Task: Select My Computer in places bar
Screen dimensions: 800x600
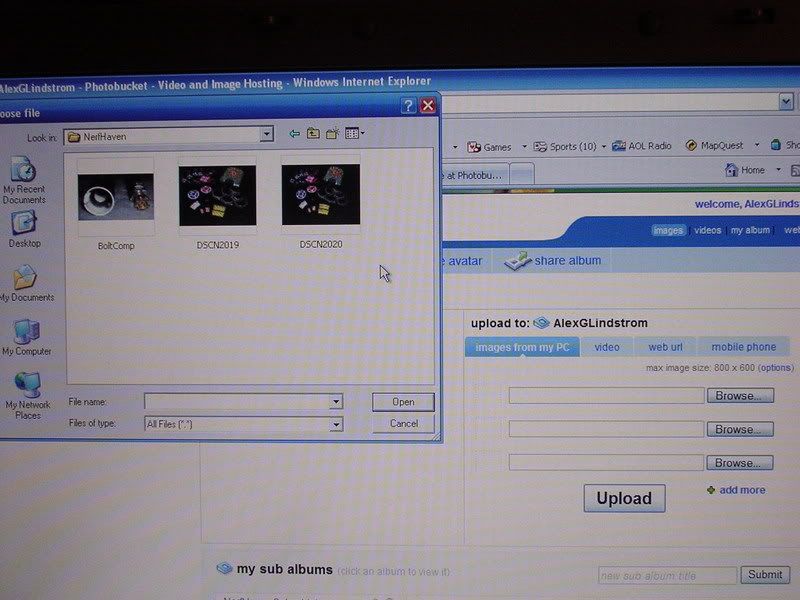Action: [27, 335]
